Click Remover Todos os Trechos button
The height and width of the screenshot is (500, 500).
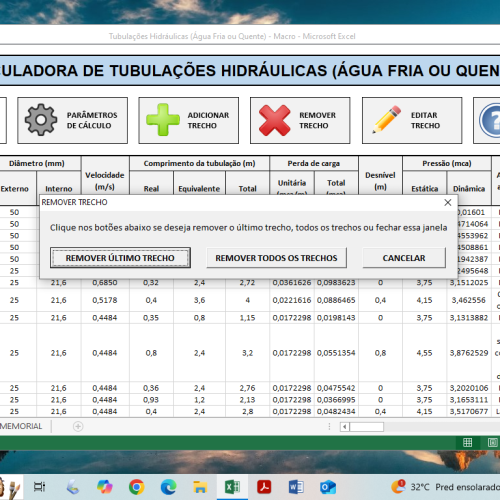[x=276, y=258]
